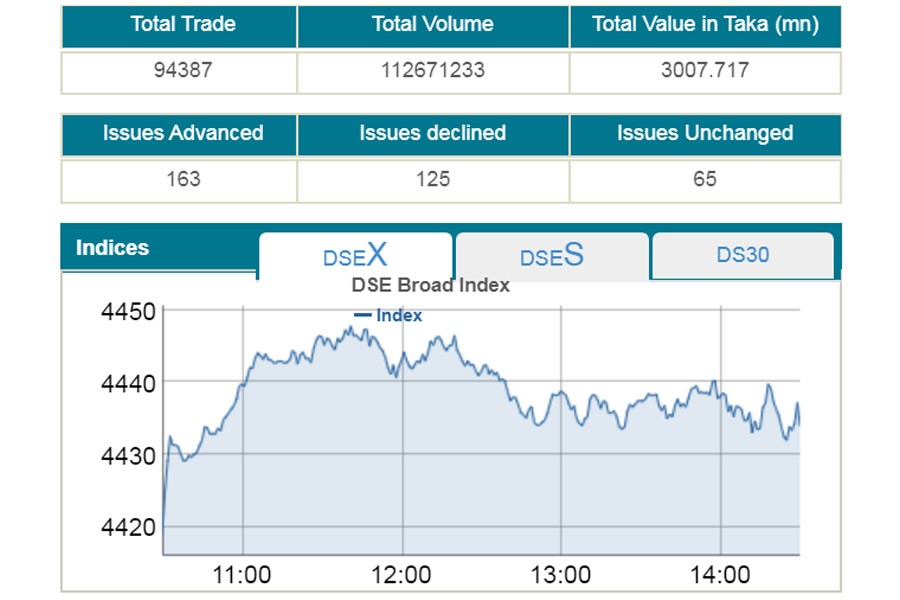The height and width of the screenshot is (600, 900).
Task: Open the DSES index tab
Action: click(552, 256)
